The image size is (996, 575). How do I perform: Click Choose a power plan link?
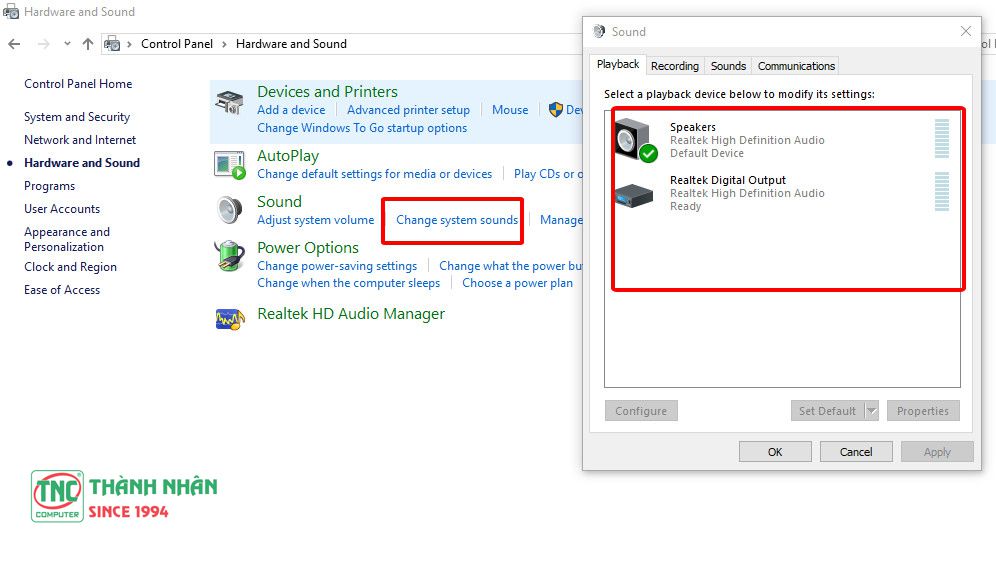tap(517, 283)
